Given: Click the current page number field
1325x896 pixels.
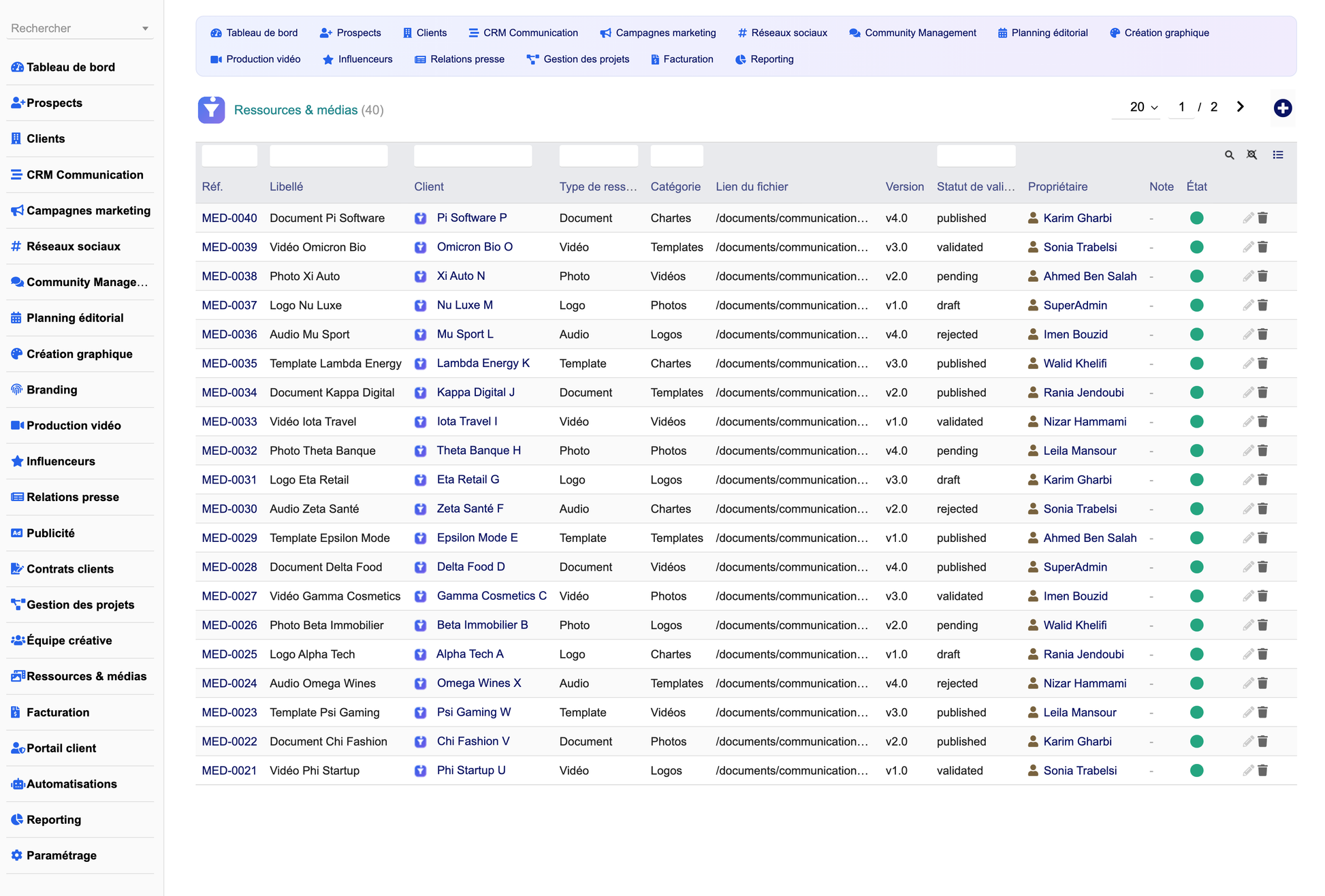Looking at the screenshot, I should coord(1181,107).
